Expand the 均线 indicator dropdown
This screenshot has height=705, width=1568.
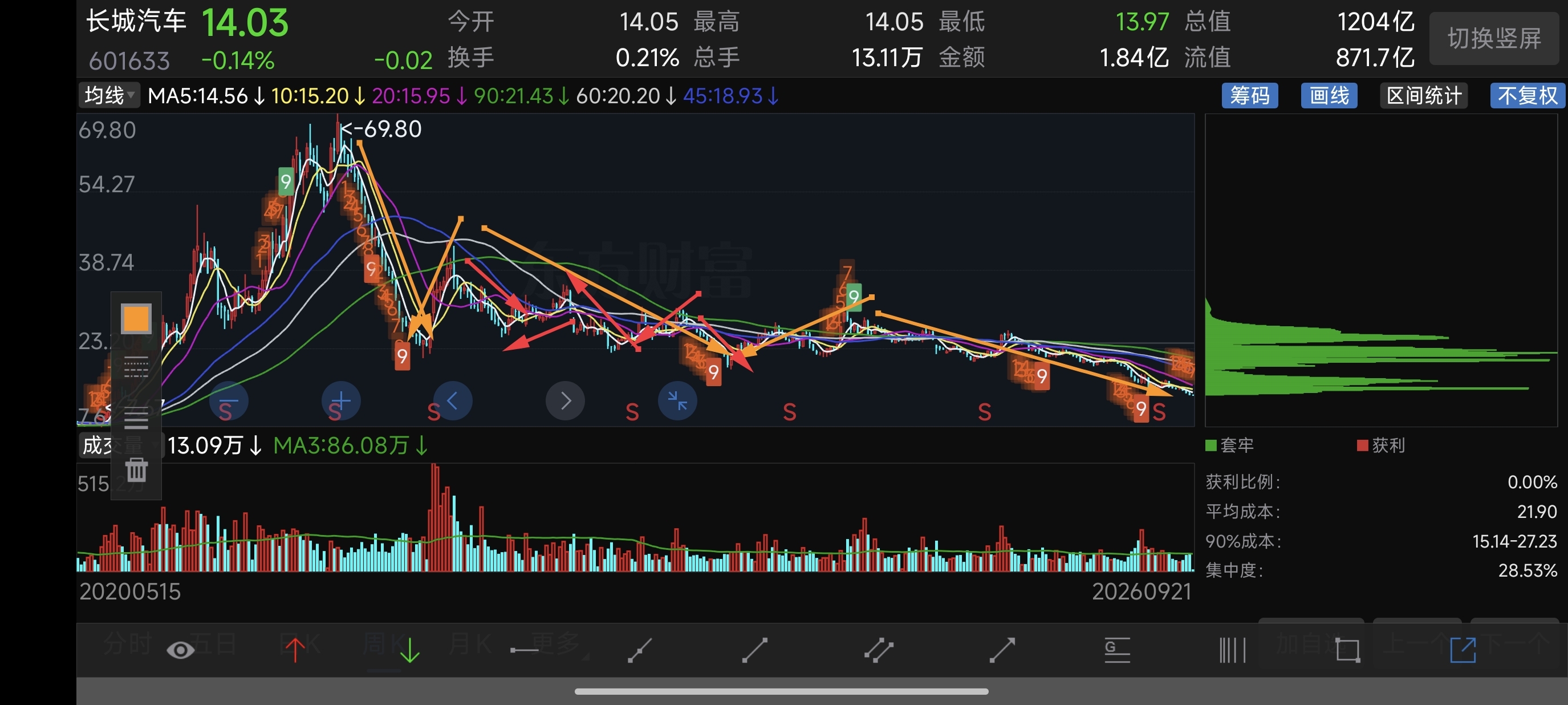point(109,96)
